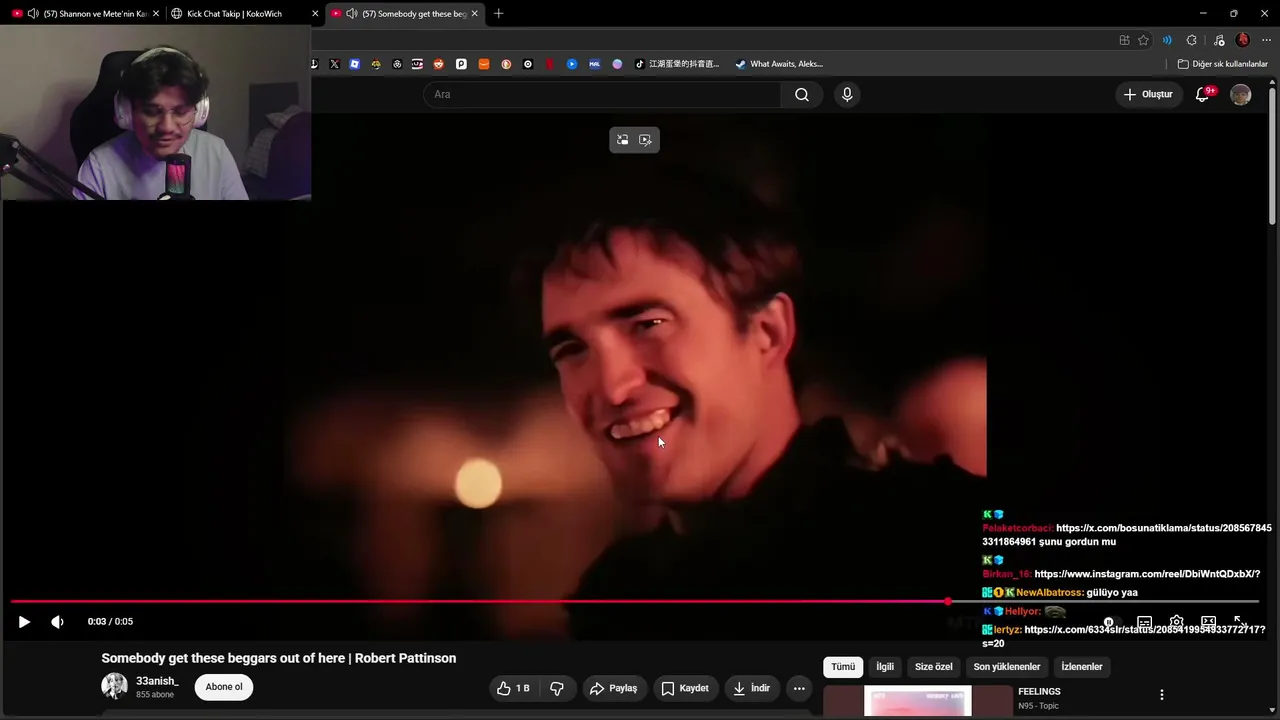Open the Reddit bookmark in favorites bar

point(439,64)
